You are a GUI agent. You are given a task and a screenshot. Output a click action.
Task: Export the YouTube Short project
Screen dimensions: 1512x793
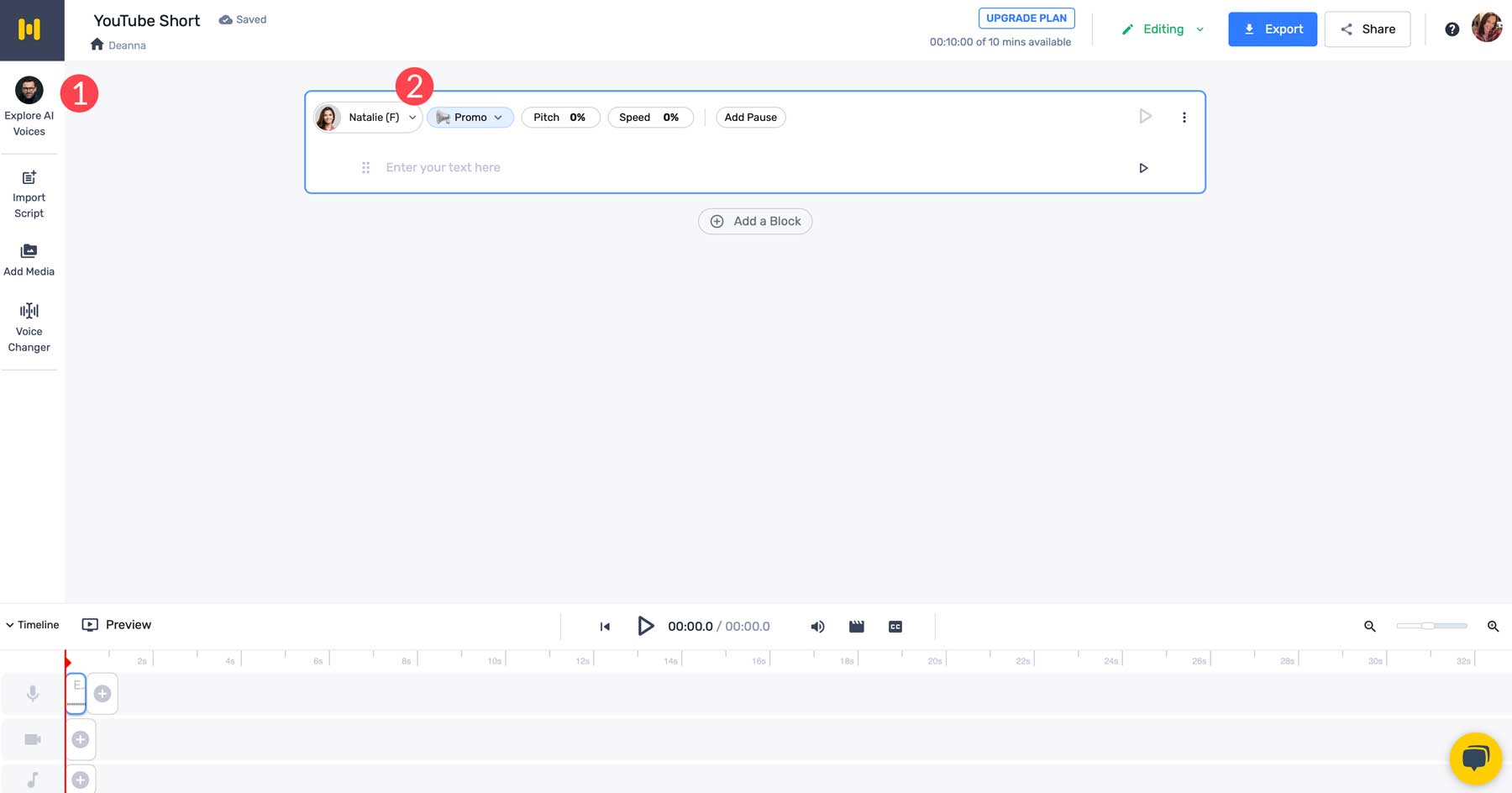1273,29
